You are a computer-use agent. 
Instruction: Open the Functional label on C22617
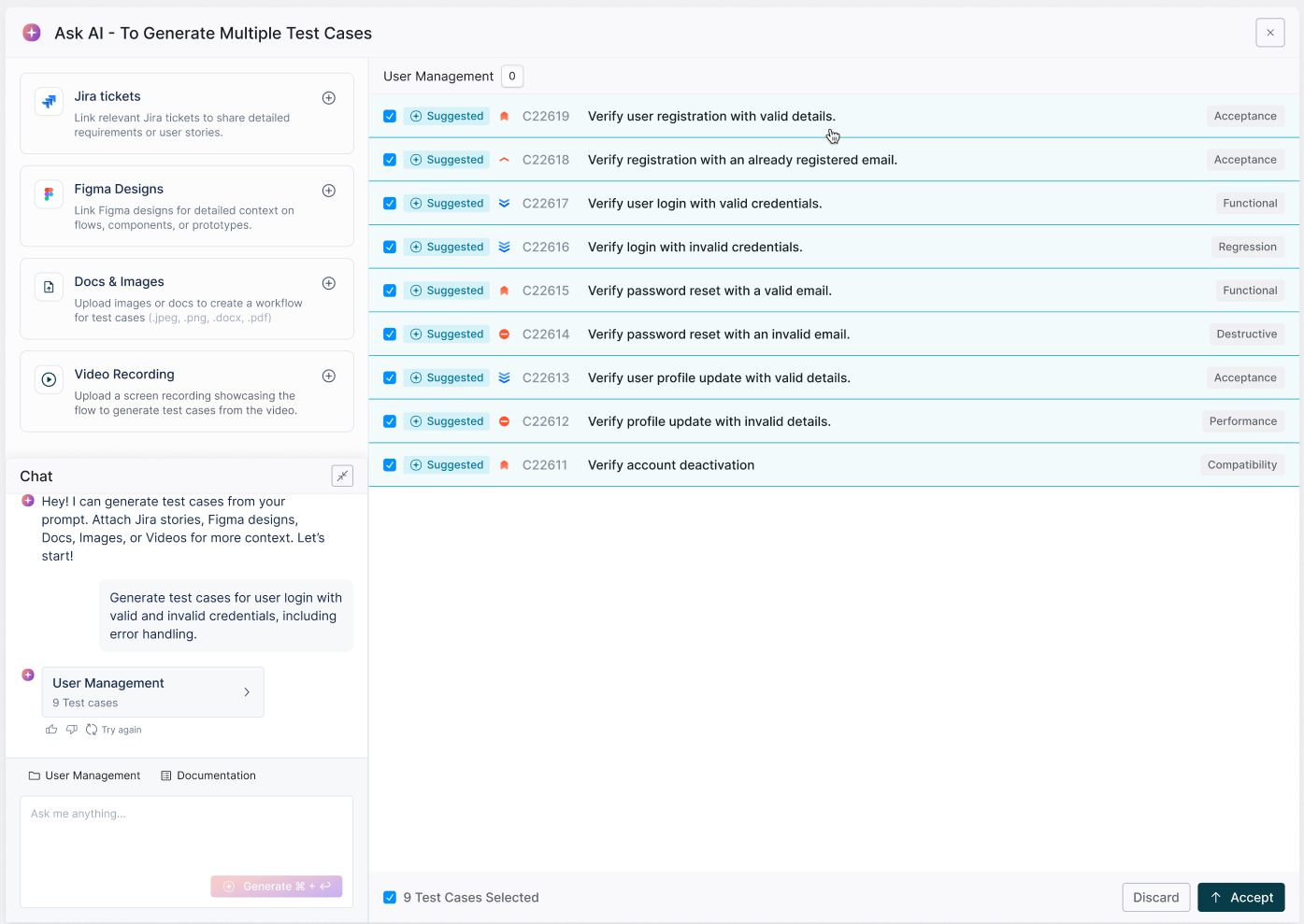[x=1250, y=203]
